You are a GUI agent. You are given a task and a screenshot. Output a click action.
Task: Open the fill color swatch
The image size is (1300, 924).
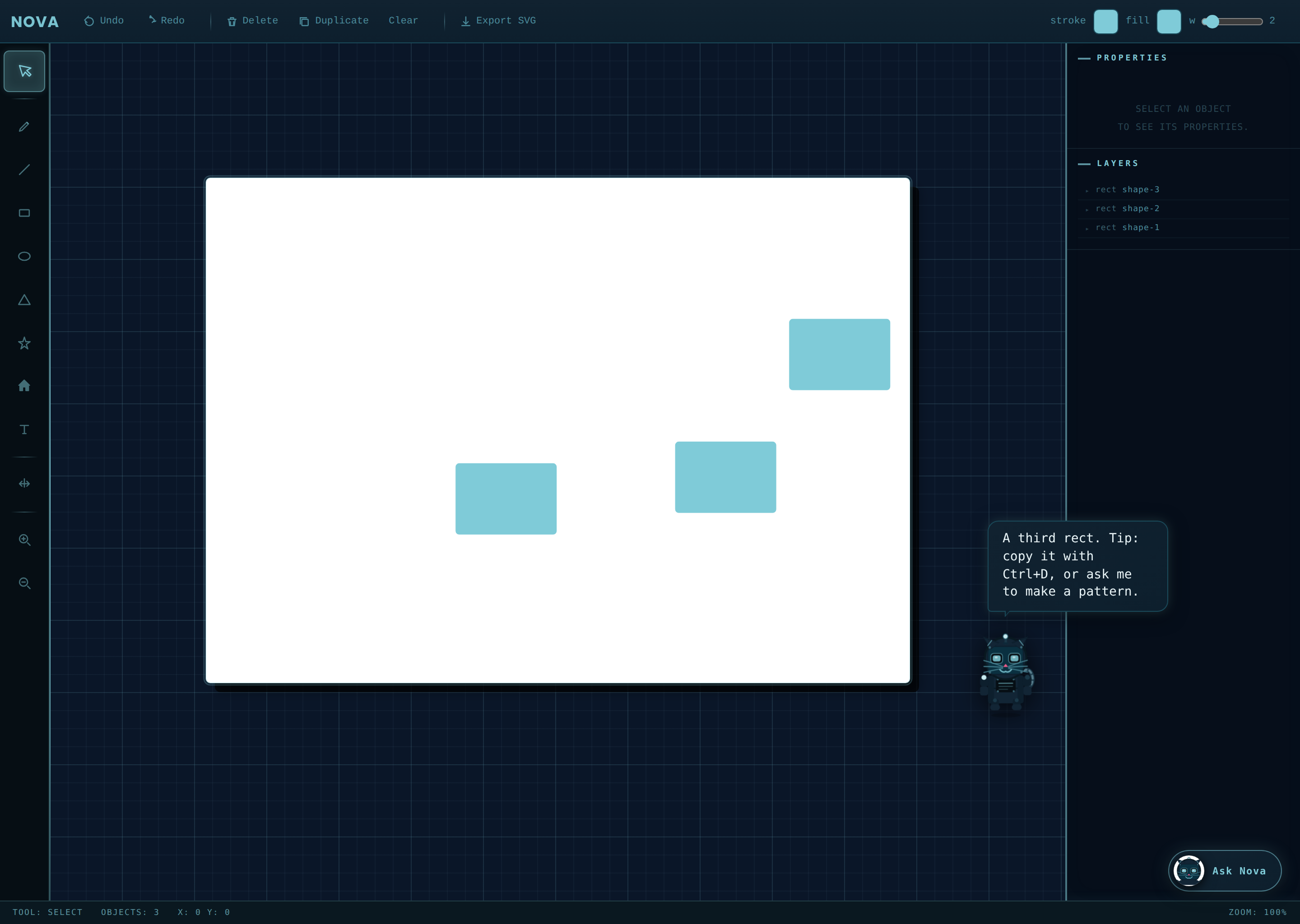tap(1169, 21)
